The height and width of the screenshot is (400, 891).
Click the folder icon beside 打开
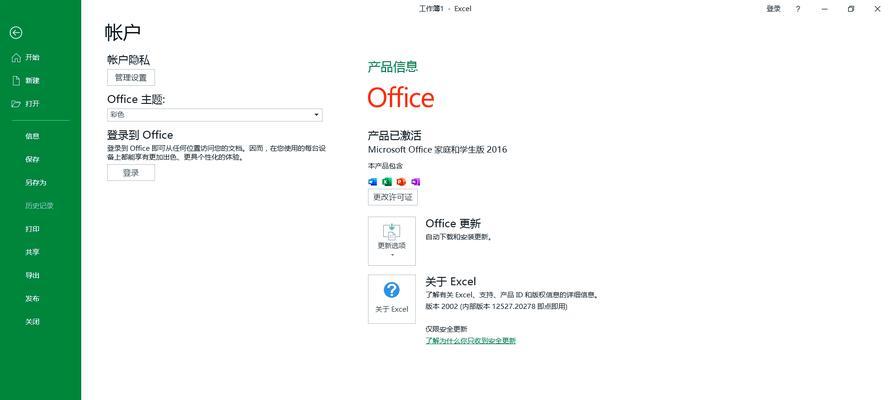(x=16, y=104)
